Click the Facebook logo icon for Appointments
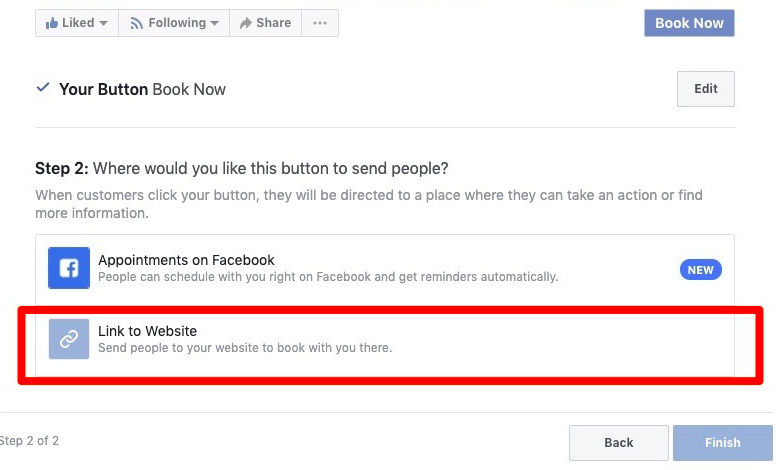The image size is (776, 470). (x=69, y=268)
